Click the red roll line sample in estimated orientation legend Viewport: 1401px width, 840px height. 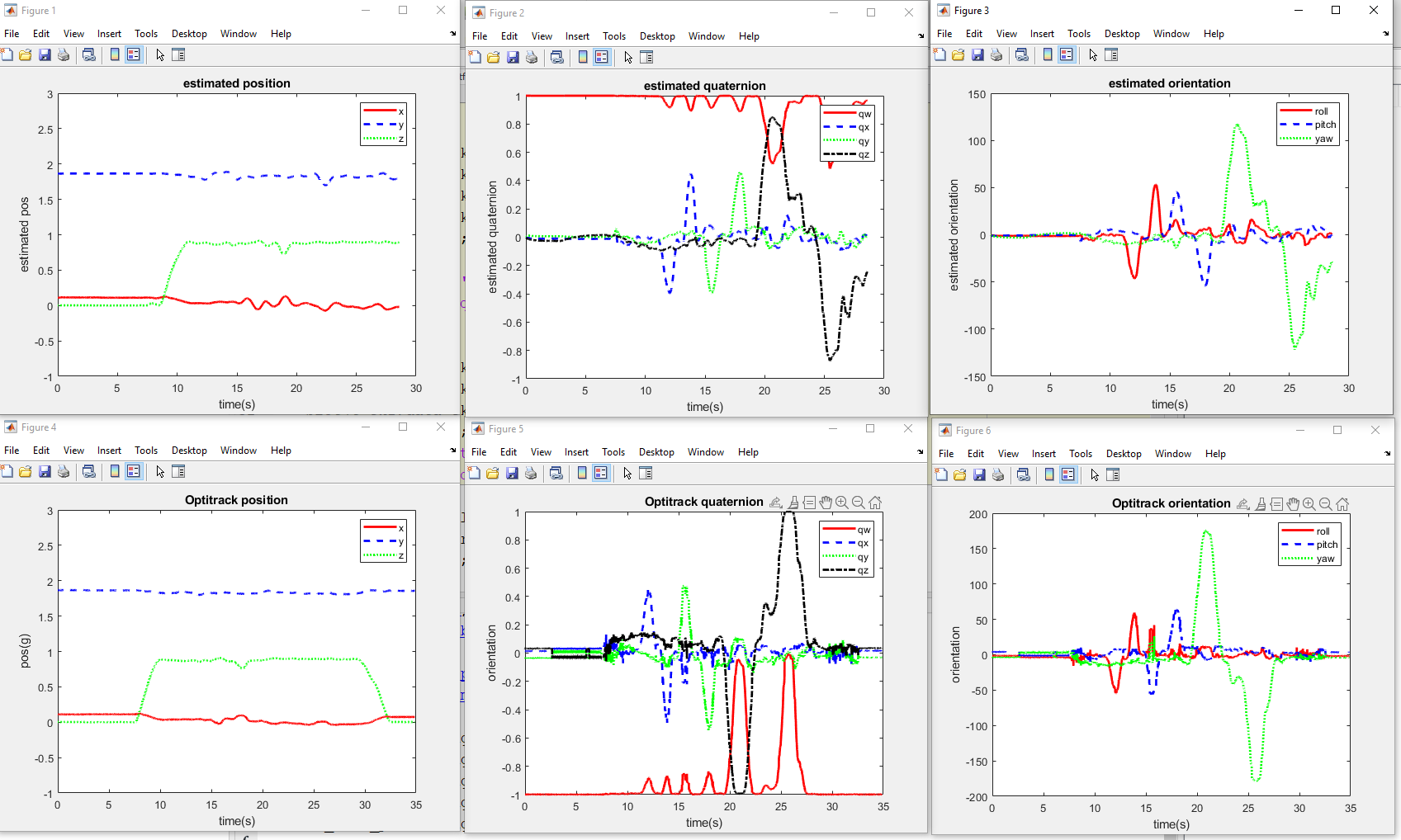pos(1295,111)
